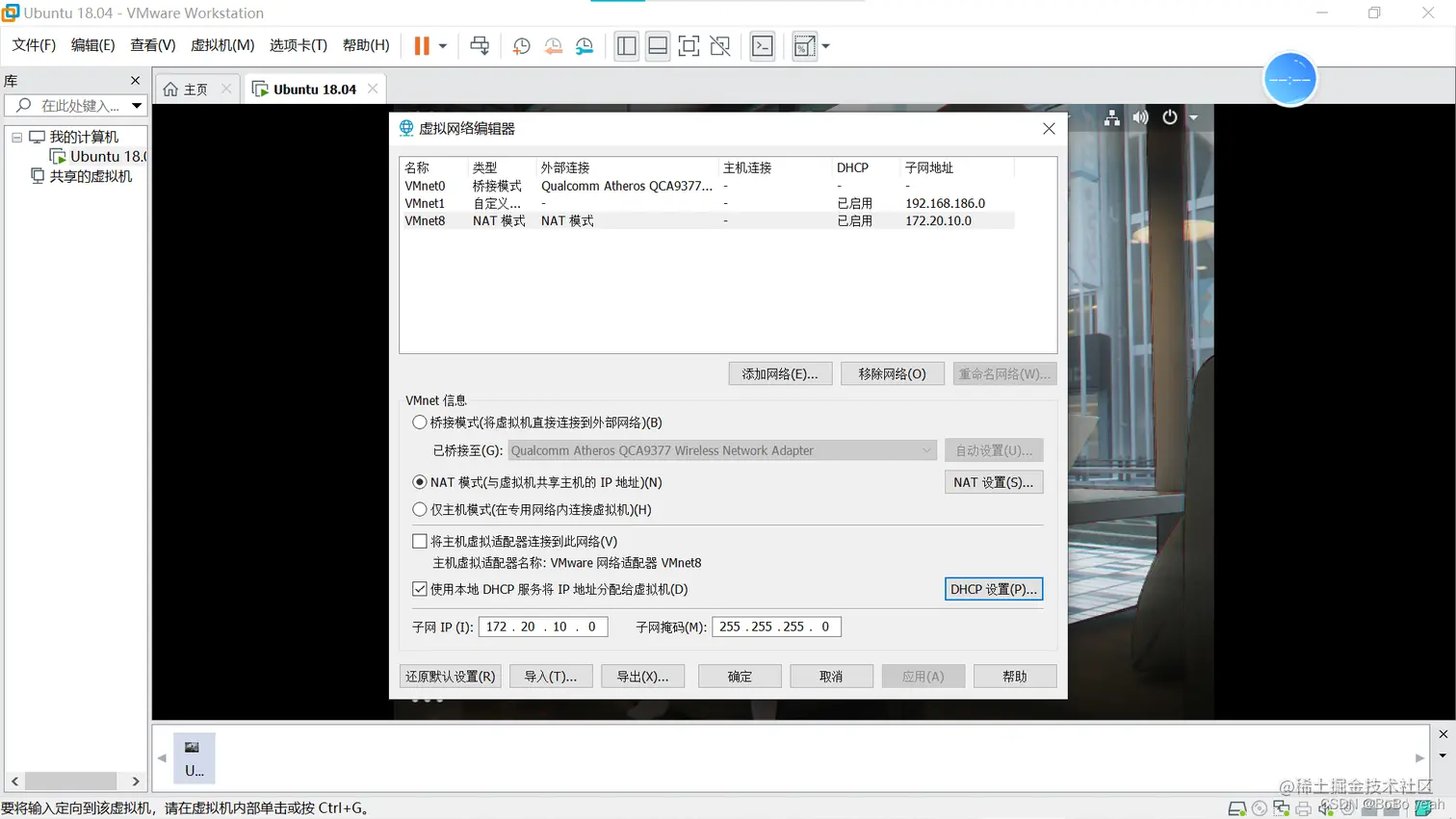Click the 帮助 button in the dialog
This screenshot has width=1456, height=819.
1015,677
